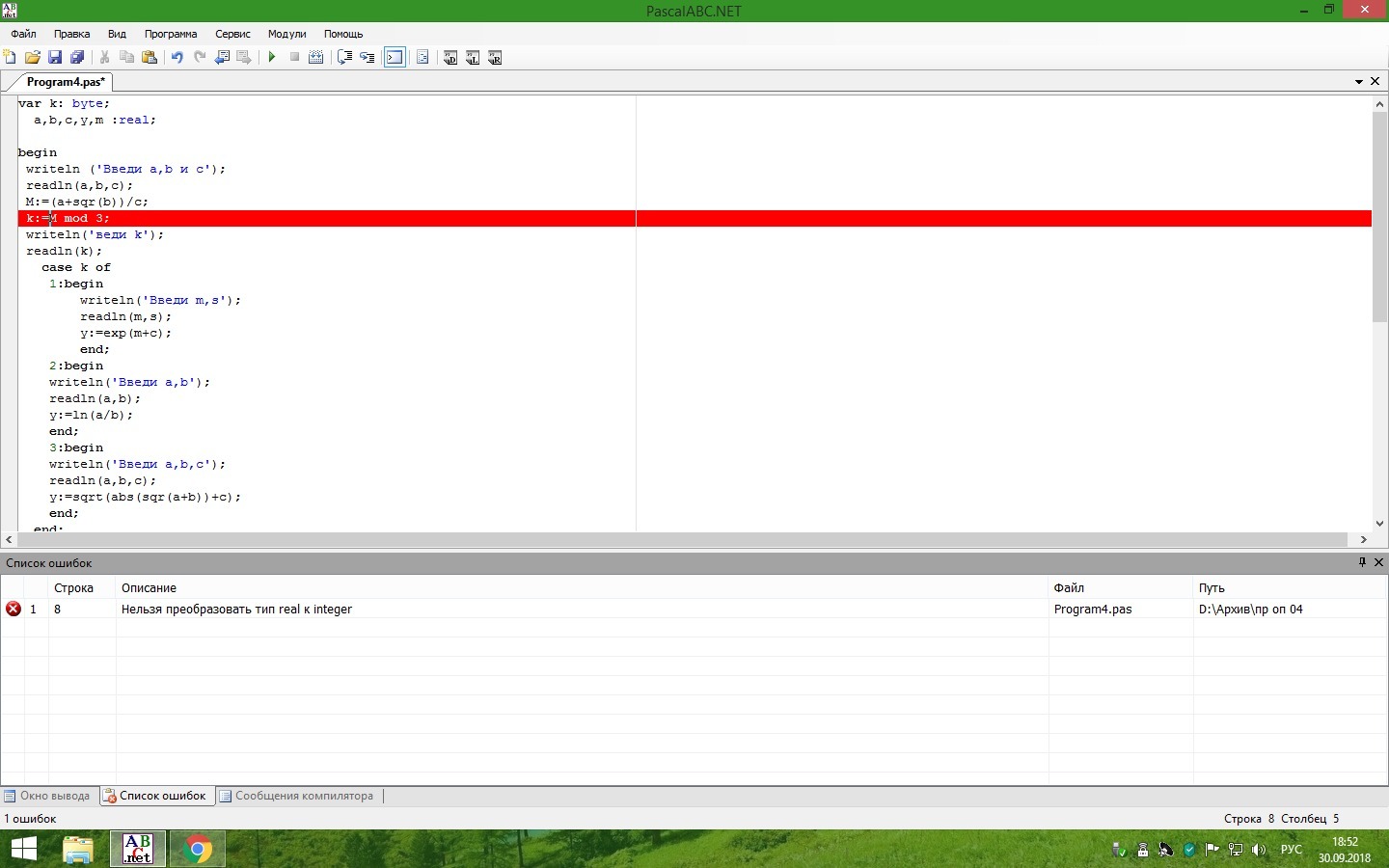The width and height of the screenshot is (1389, 868).
Task: Click the editor scroll down arrow
Action: [1379, 524]
